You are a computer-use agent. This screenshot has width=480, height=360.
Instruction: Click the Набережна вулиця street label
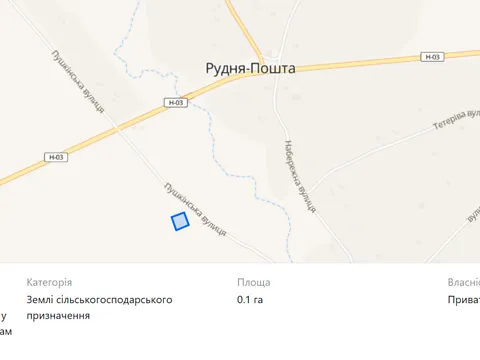pos(300,176)
